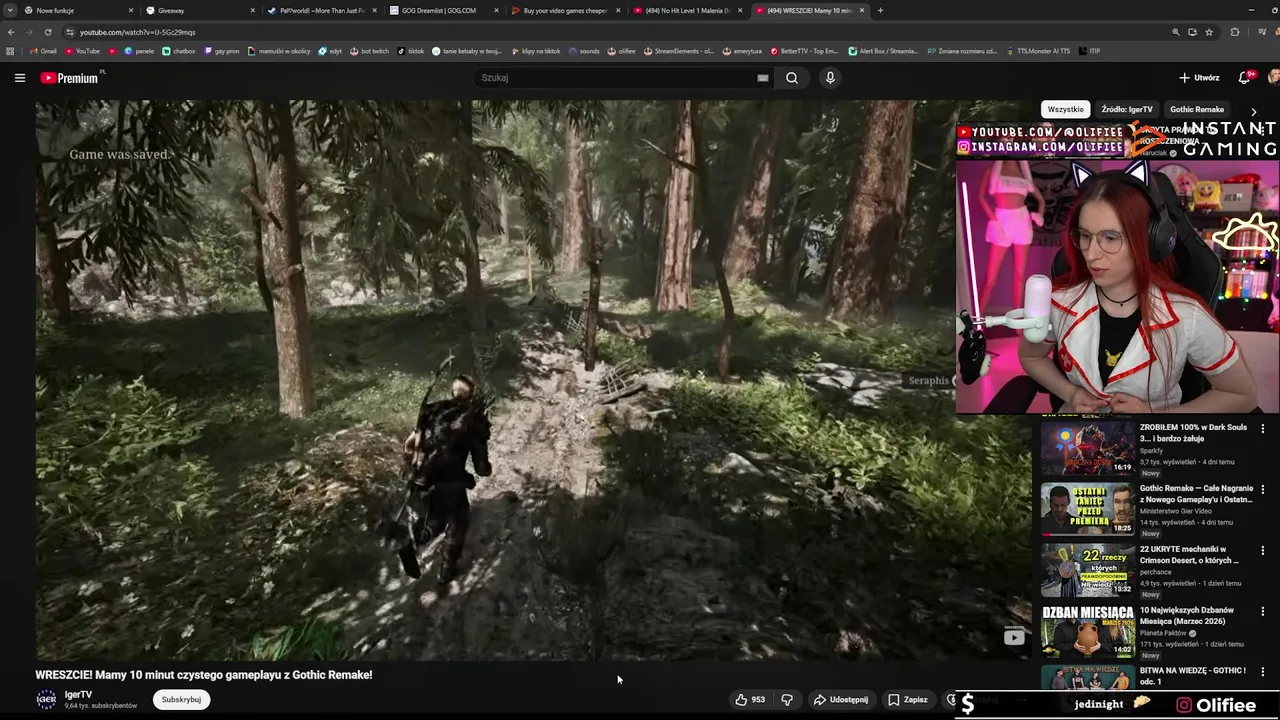Open the IgerTV channel avatar

[x=46, y=699]
